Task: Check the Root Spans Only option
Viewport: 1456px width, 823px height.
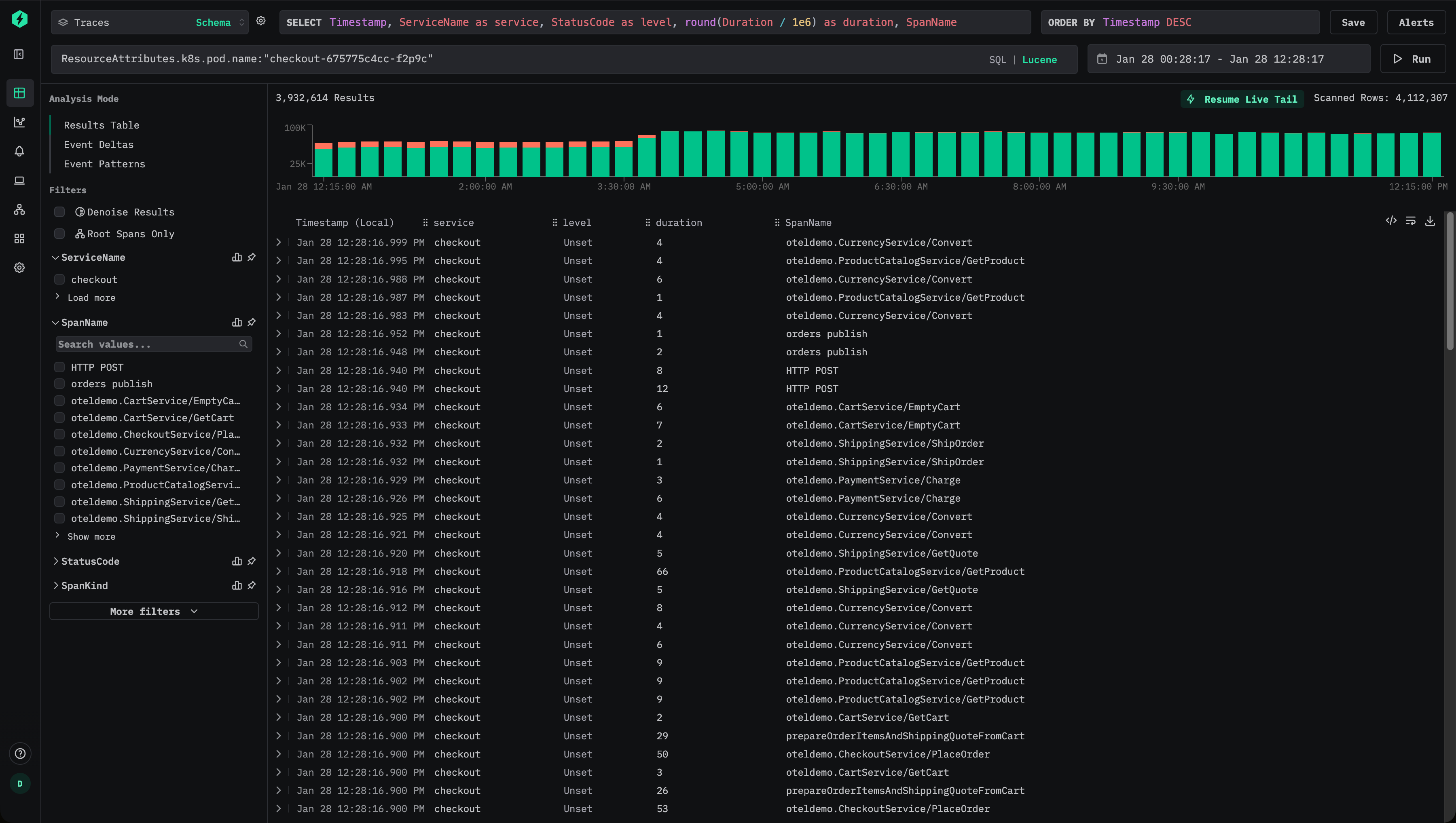Action: (59, 234)
